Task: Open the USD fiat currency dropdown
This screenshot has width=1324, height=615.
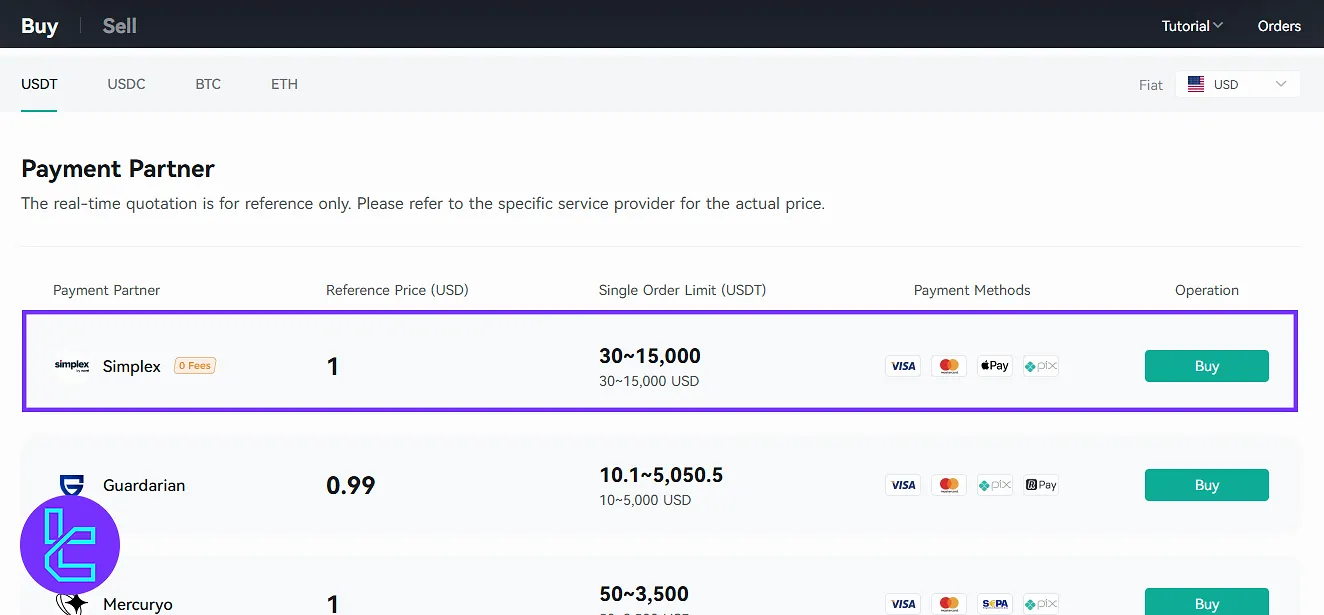Action: tap(1238, 85)
